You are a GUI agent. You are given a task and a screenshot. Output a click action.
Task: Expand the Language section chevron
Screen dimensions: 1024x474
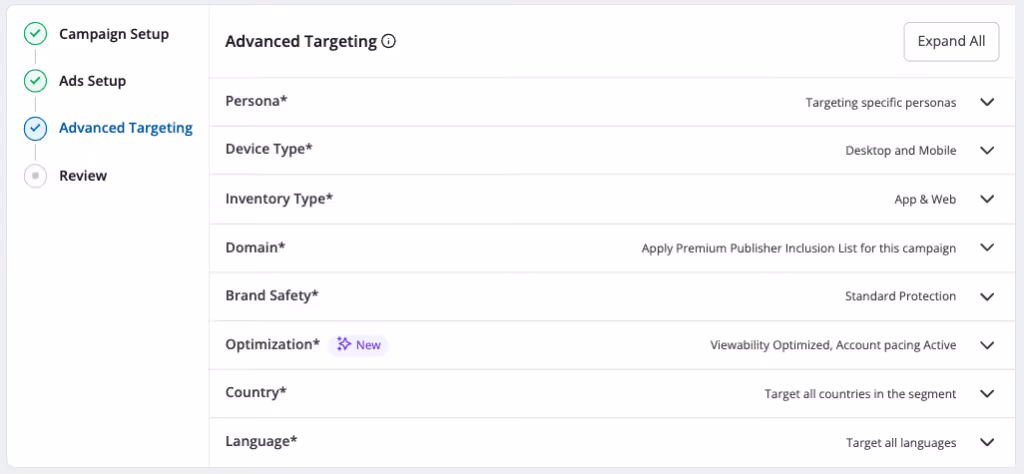(987, 442)
